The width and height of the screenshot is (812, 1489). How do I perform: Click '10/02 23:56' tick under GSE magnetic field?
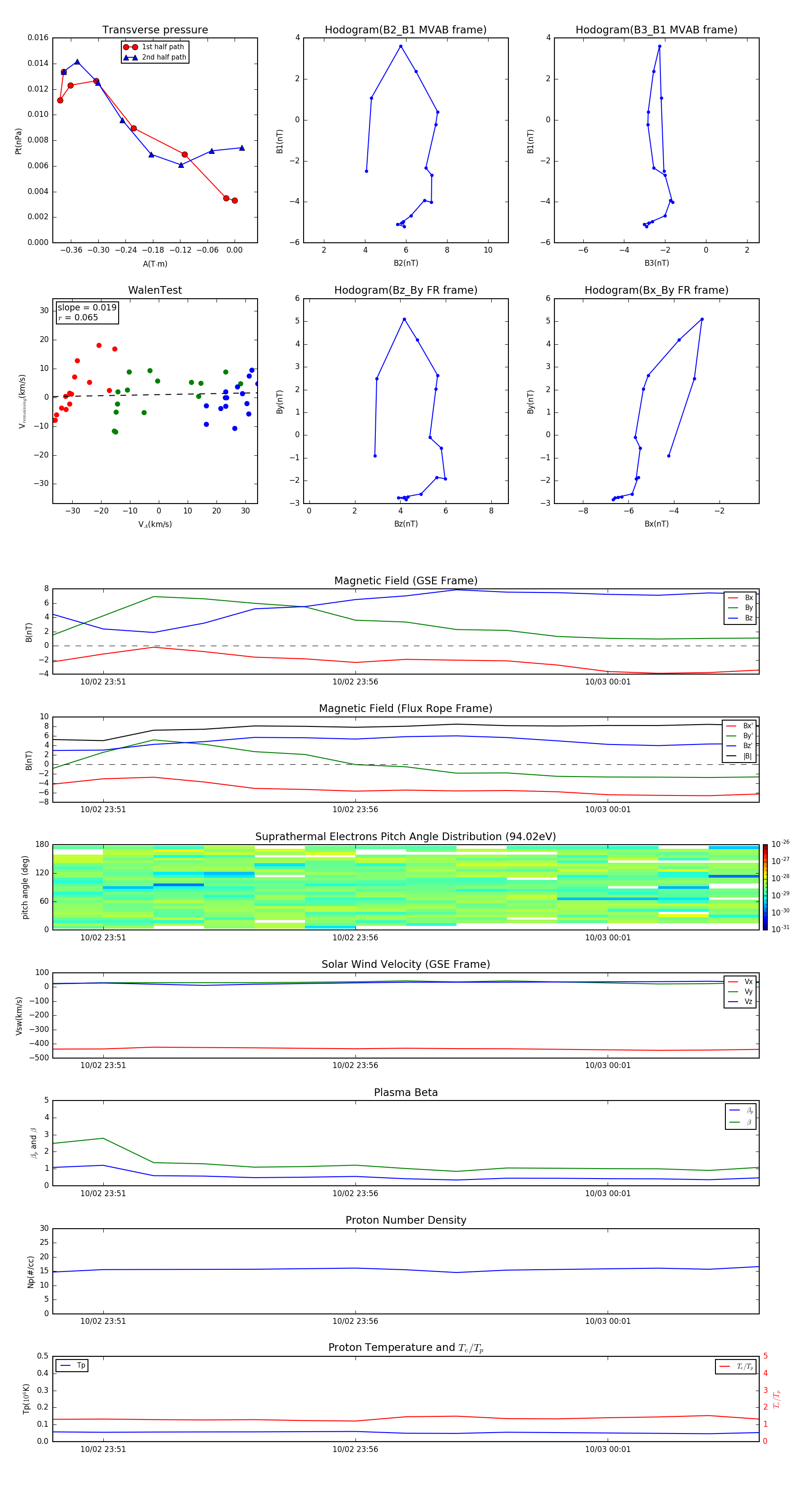[x=355, y=682]
